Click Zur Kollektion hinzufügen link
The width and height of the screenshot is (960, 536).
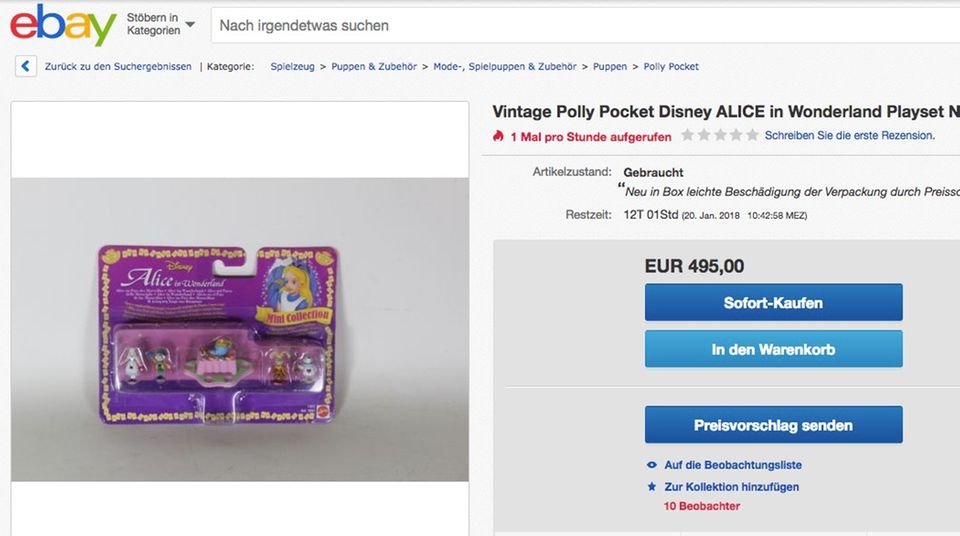pos(731,487)
